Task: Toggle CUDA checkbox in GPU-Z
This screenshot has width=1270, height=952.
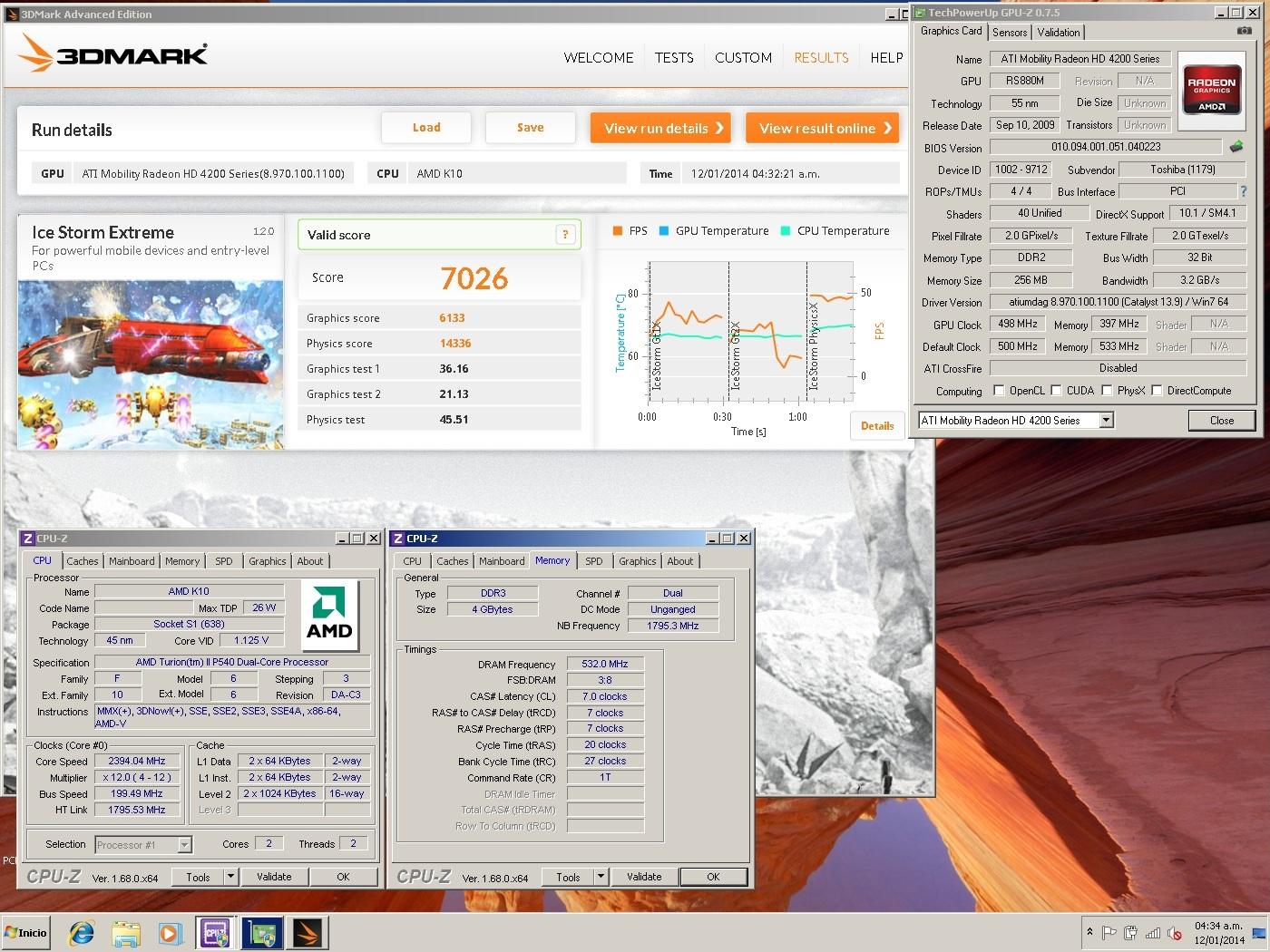Action: click(x=1056, y=391)
